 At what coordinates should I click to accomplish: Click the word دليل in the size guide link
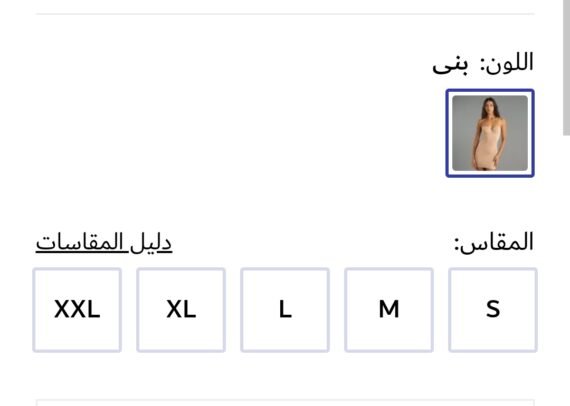pos(150,242)
